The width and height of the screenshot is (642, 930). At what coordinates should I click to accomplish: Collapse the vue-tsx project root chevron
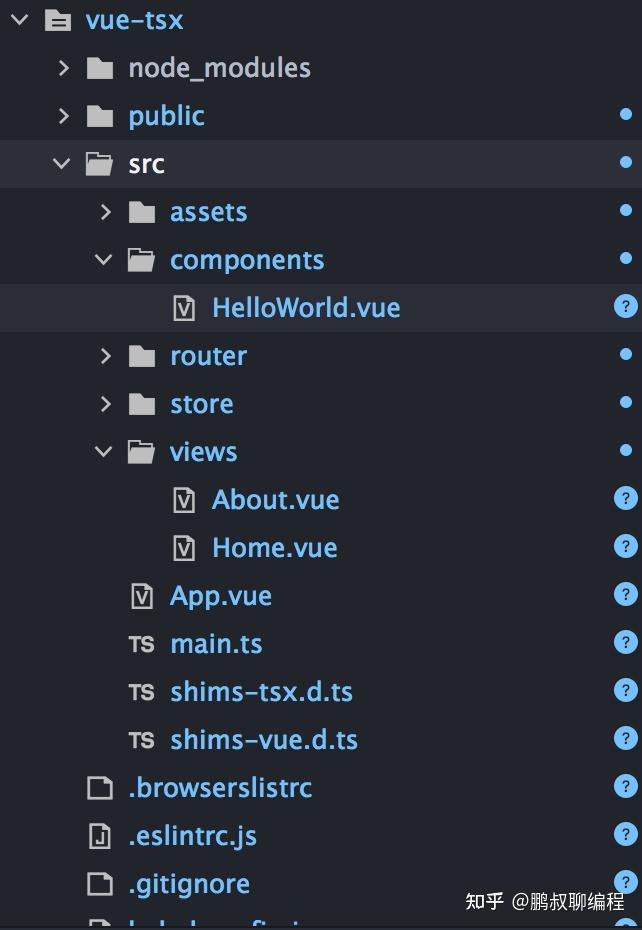pyautogui.click(x=20, y=20)
